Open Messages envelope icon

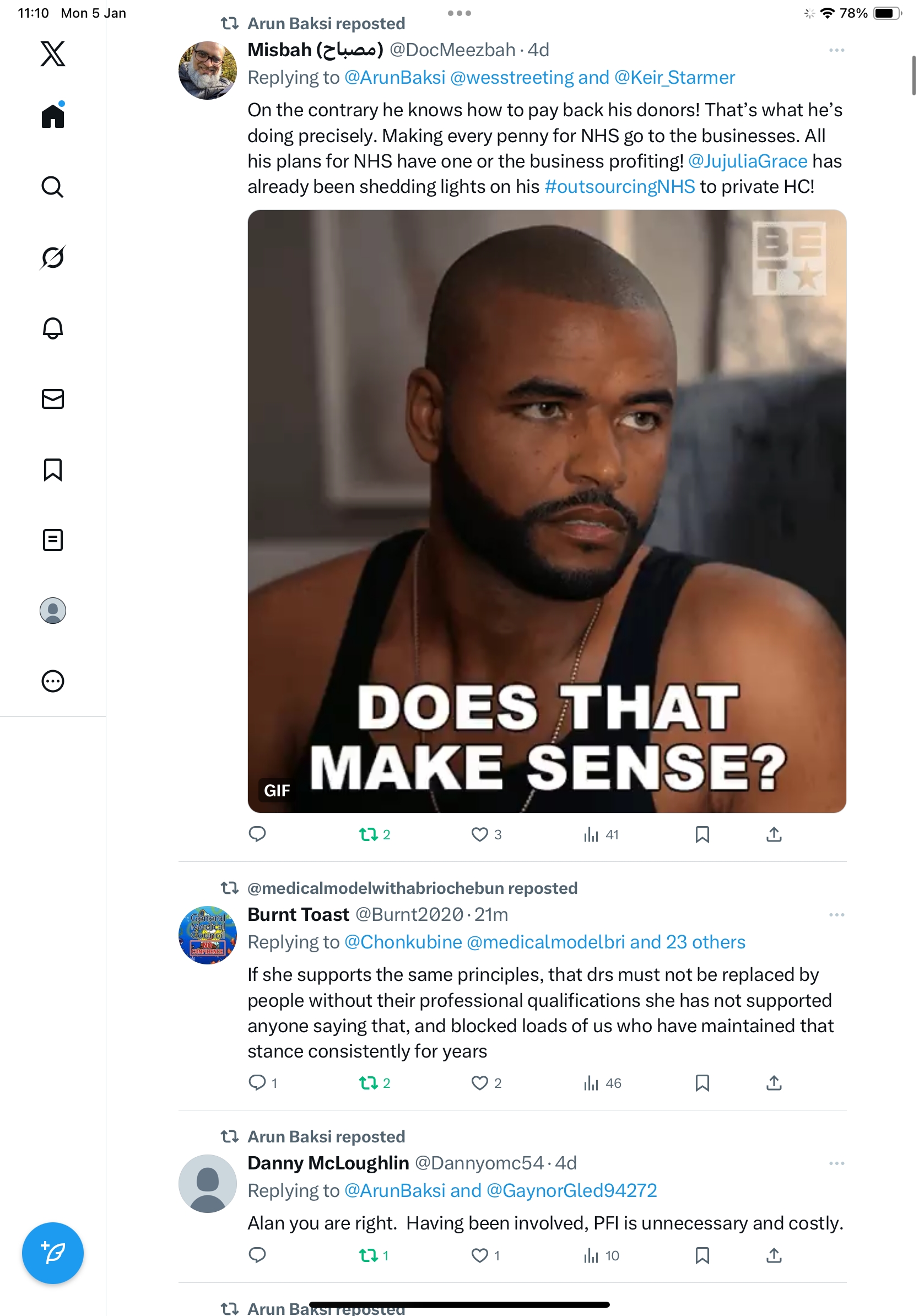53,399
